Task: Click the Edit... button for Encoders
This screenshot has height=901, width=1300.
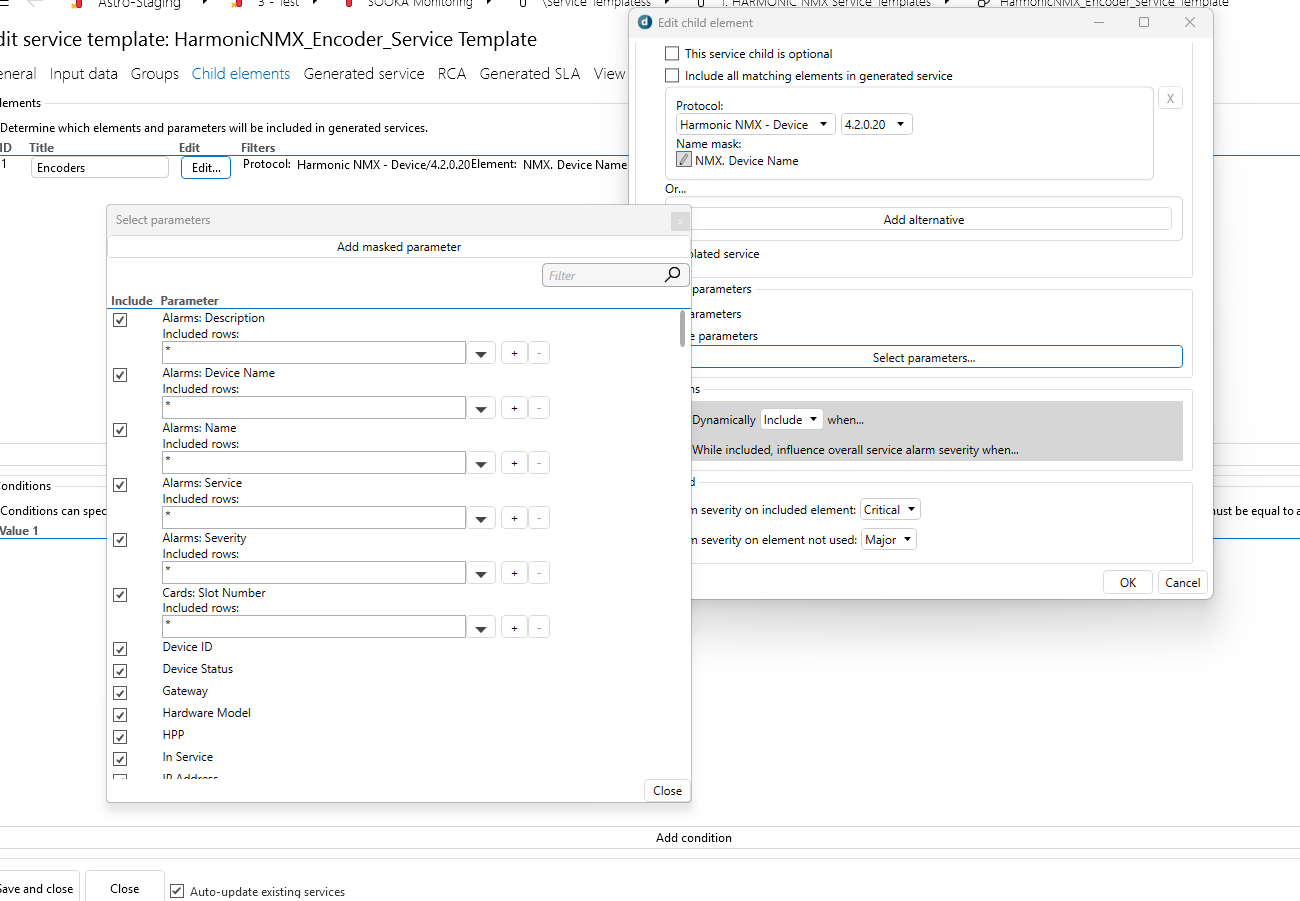Action: [206, 168]
